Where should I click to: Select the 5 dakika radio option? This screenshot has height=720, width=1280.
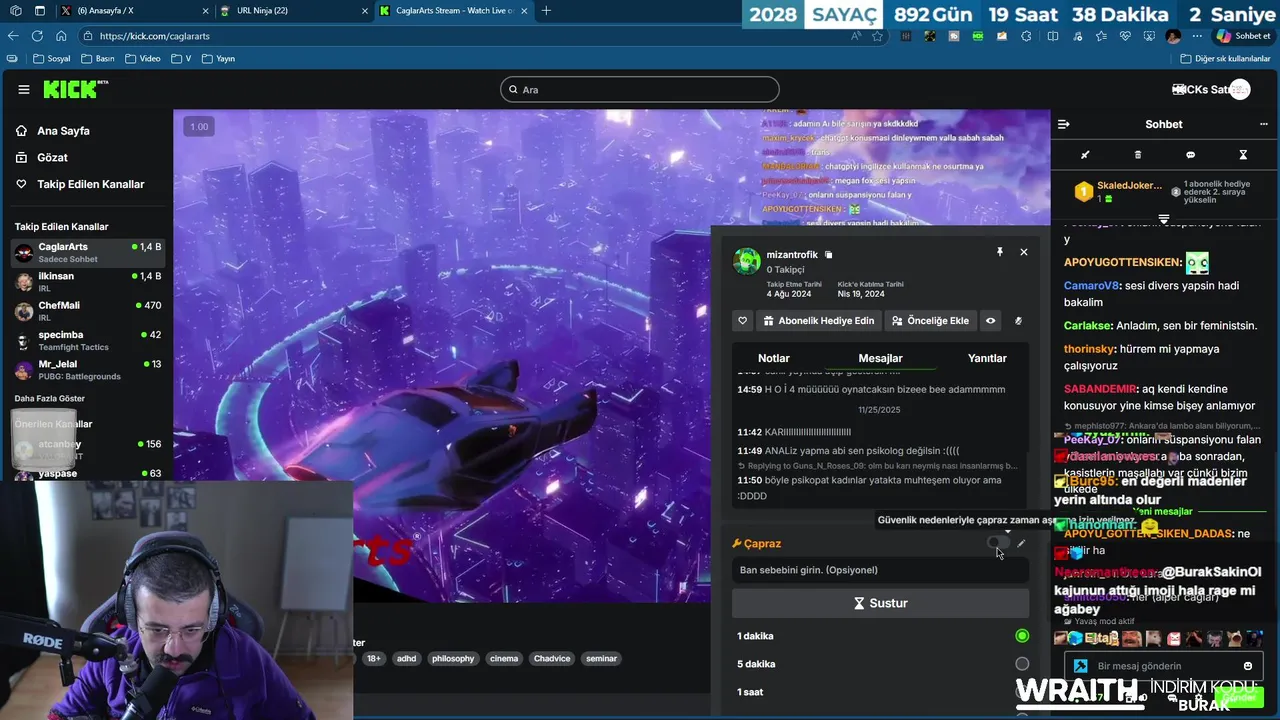(x=1022, y=664)
